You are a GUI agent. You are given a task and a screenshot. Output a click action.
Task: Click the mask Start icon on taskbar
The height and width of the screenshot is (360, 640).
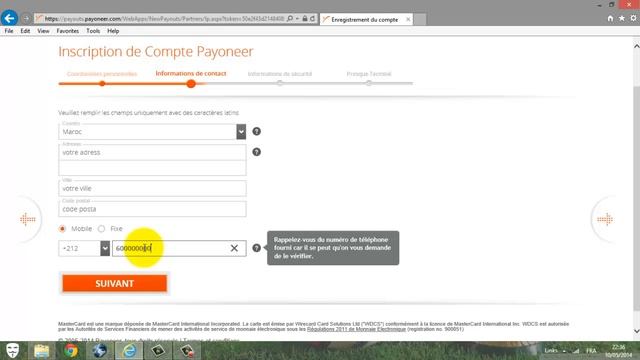[13, 351]
